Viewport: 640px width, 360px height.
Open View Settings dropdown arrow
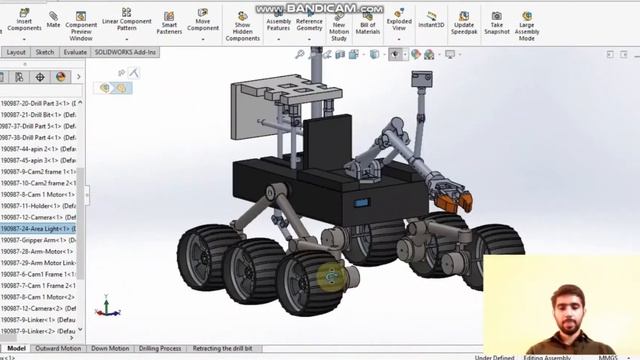pyautogui.click(x=460, y=54)
